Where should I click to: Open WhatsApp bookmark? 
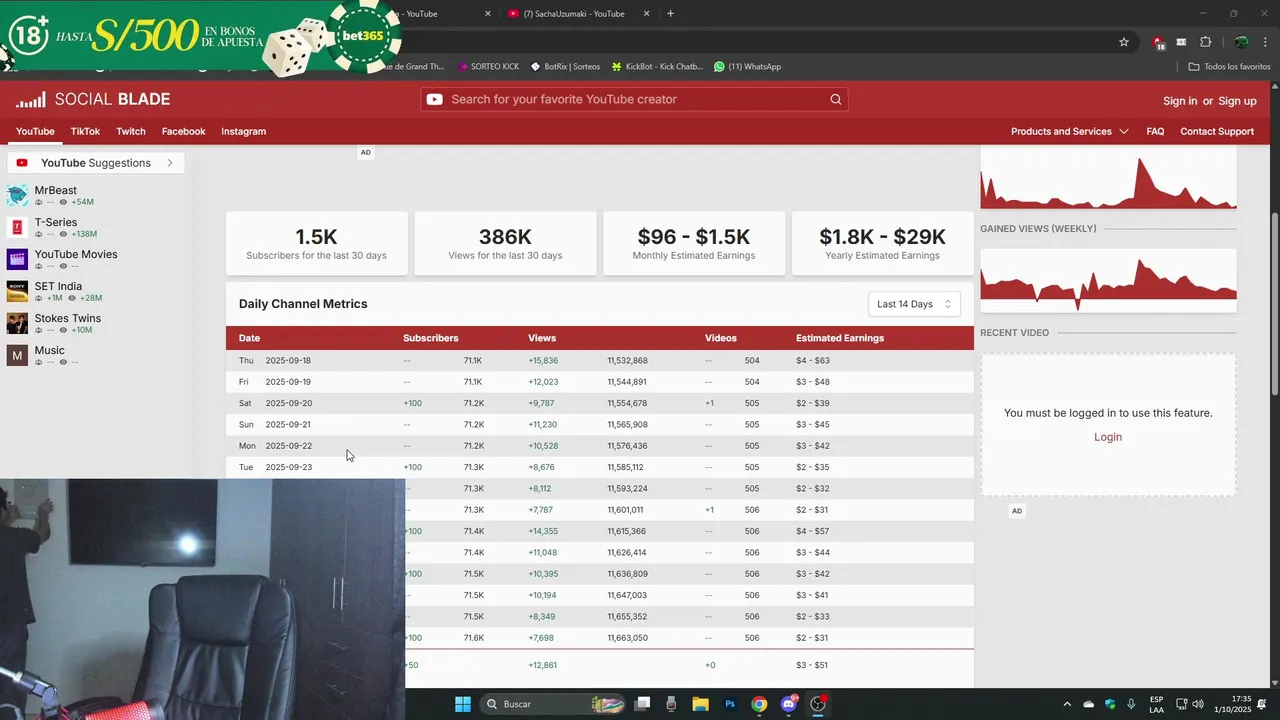click(747, 67)
